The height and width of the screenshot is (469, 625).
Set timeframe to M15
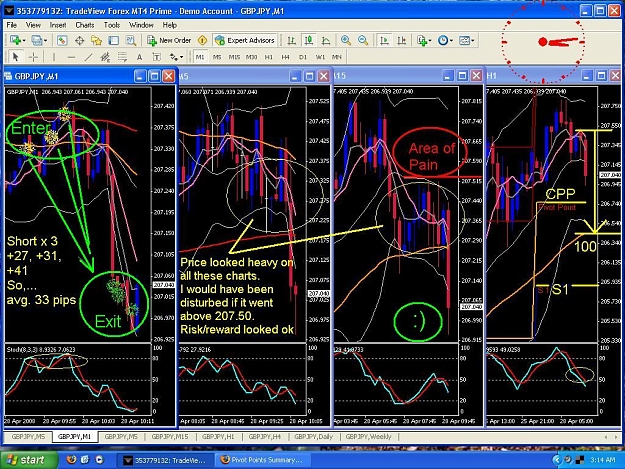click(234, 57)
